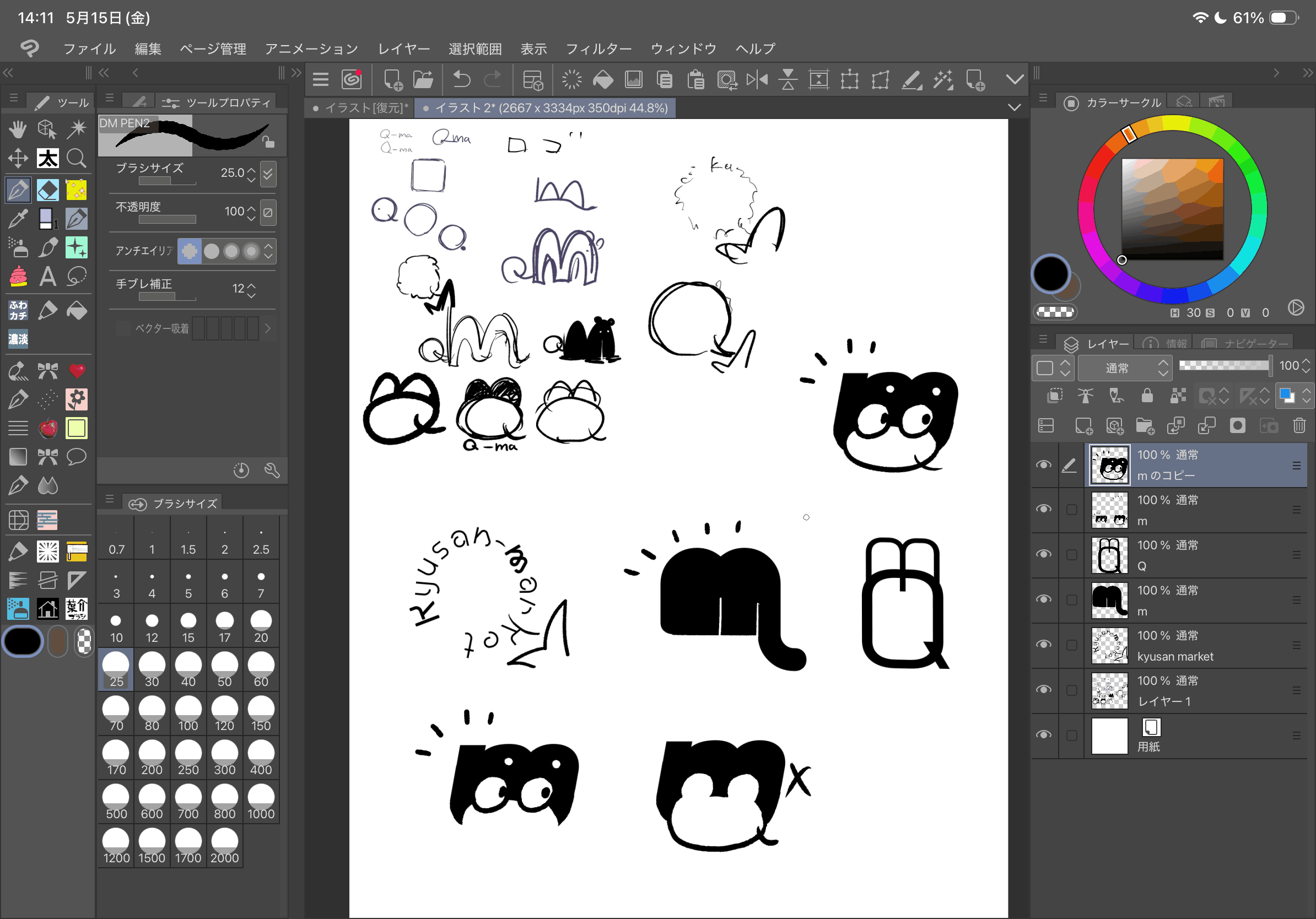Select the Zoom magnifier tool
Screen dimensions: 1316x919
tap(76, 158)
